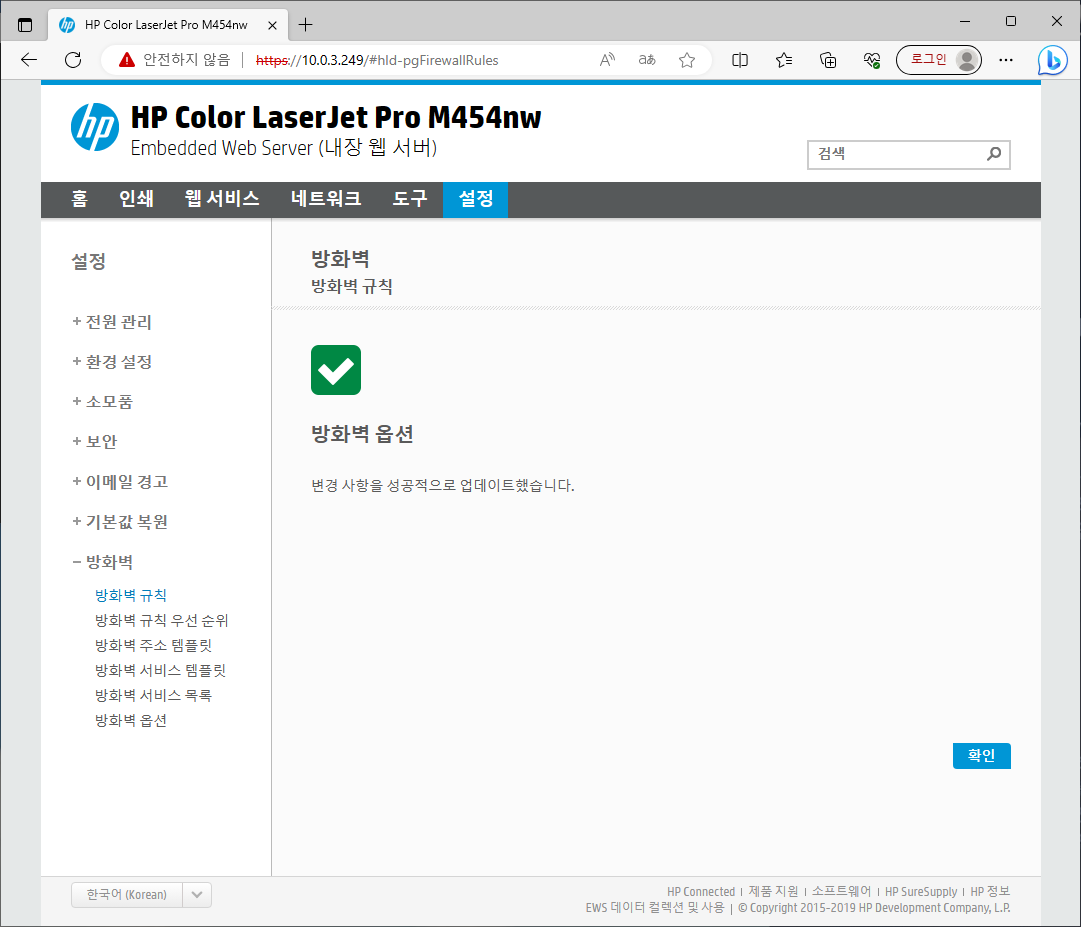Open the Read aloud icon in address bar
The height and width of the screenshot is (927, 1081).
tap(607, 60)
